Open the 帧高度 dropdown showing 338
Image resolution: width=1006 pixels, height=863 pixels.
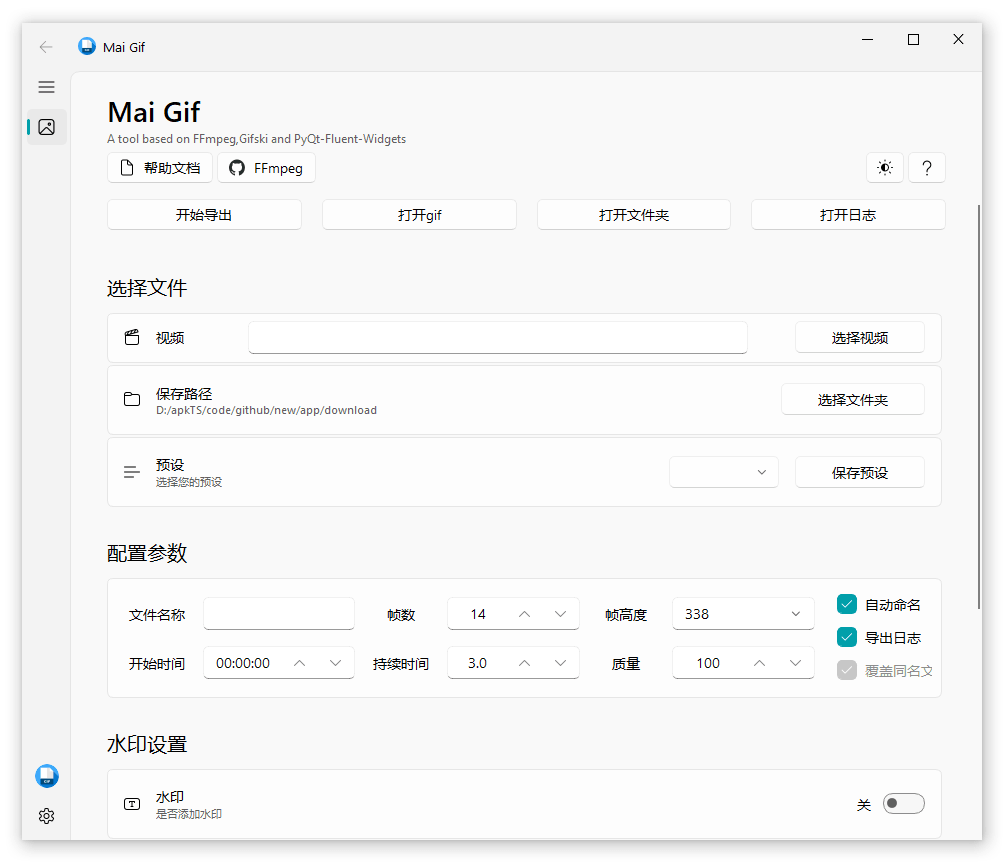743,614
